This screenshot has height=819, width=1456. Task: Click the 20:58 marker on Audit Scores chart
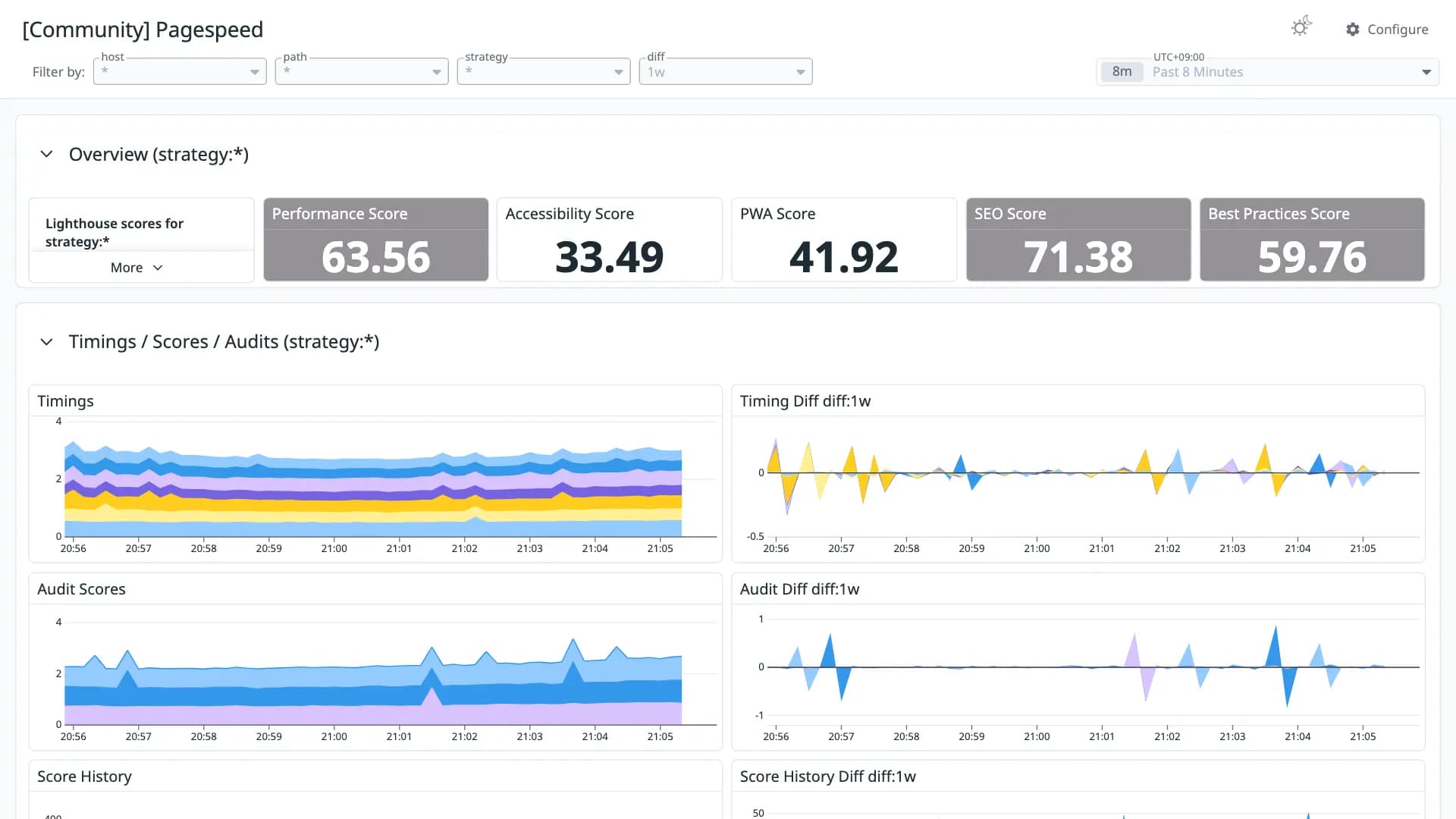pyautogui.click(x=203, y=736)
